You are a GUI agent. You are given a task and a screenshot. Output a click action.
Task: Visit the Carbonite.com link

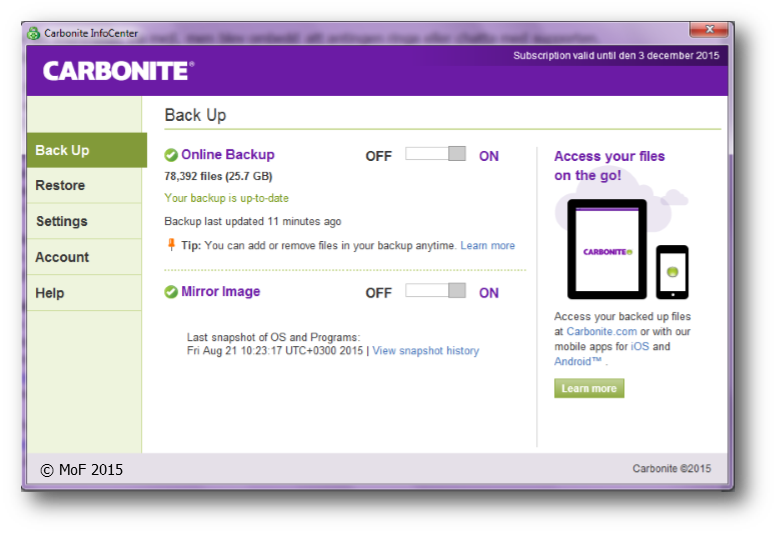click(602, 331)
